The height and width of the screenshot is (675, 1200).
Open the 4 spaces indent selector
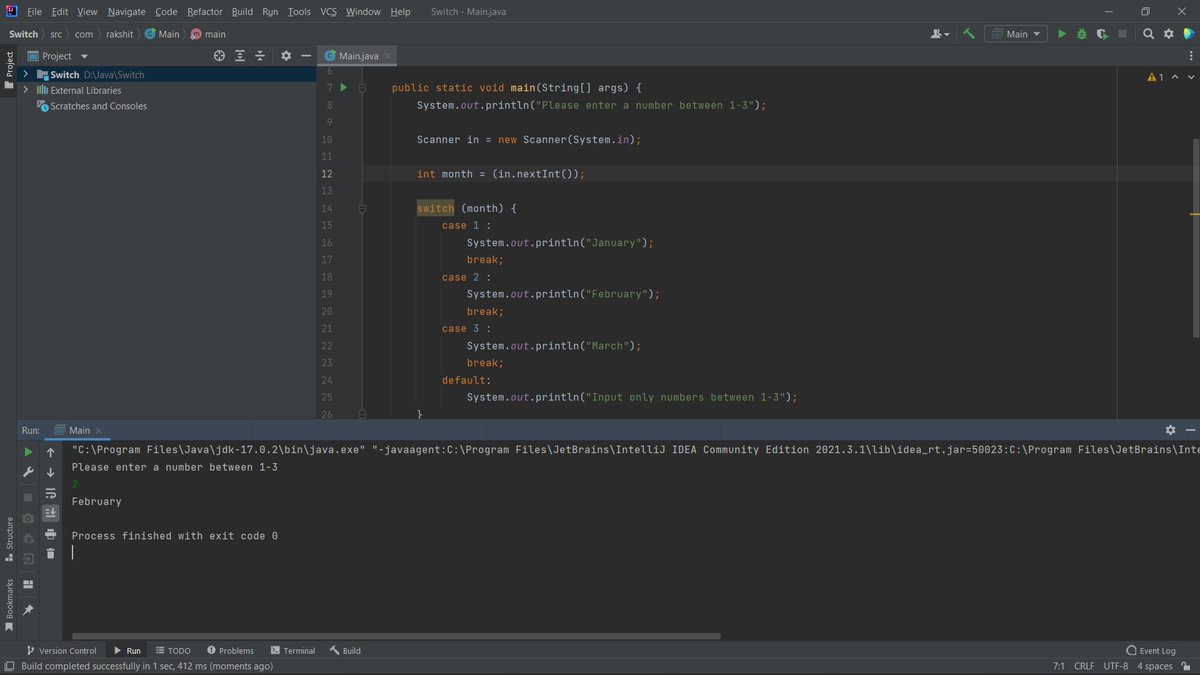tap(1154, 666)
